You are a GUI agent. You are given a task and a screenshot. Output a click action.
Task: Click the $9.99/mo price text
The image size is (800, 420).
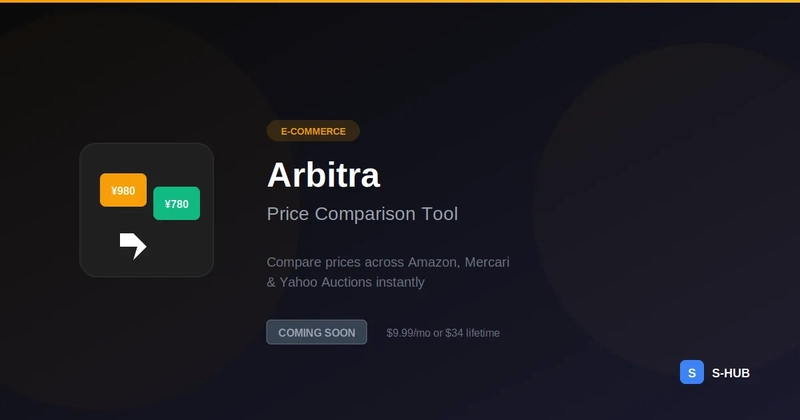(x=408, y=333)
